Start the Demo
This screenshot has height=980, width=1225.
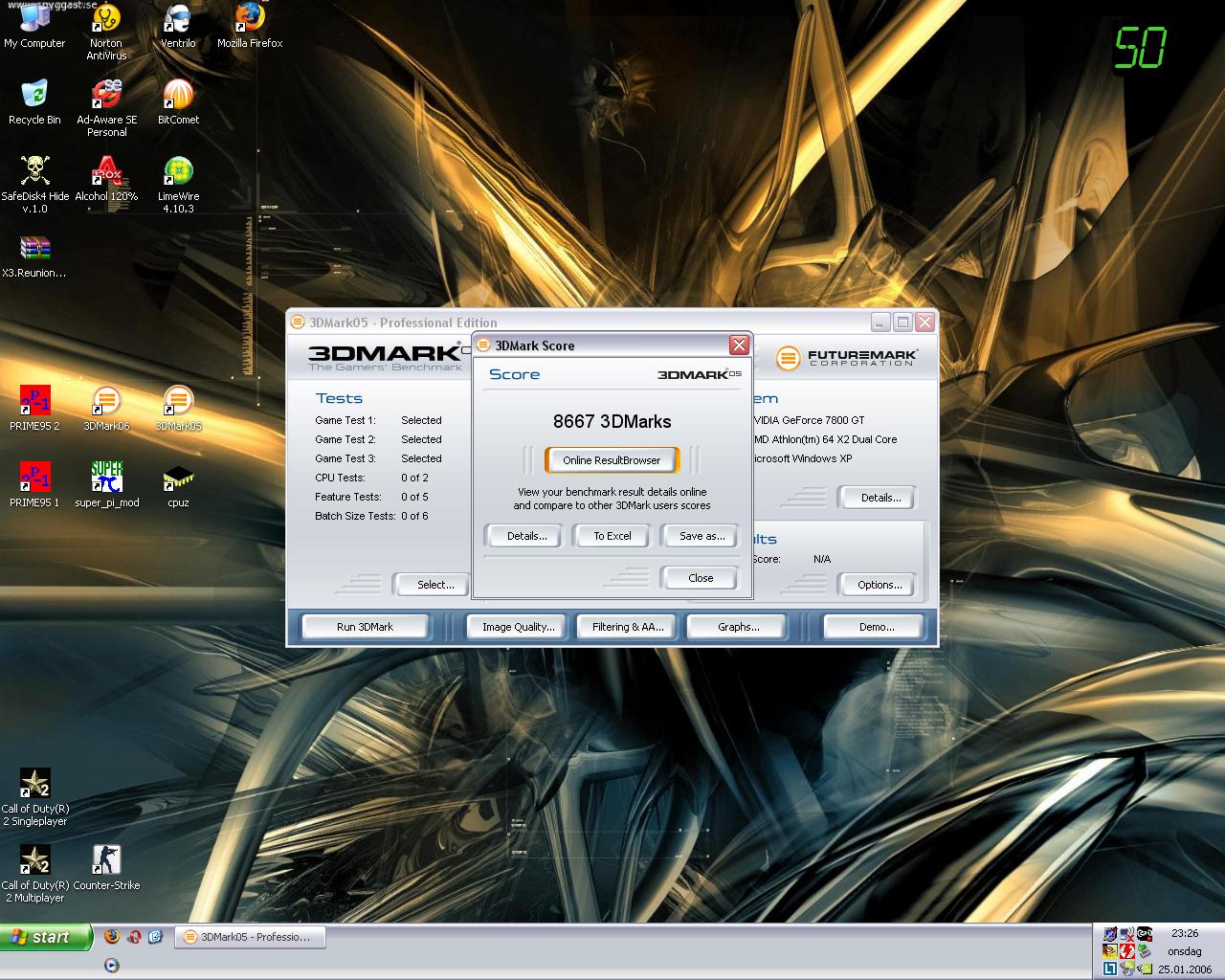(x=876, y=627)
